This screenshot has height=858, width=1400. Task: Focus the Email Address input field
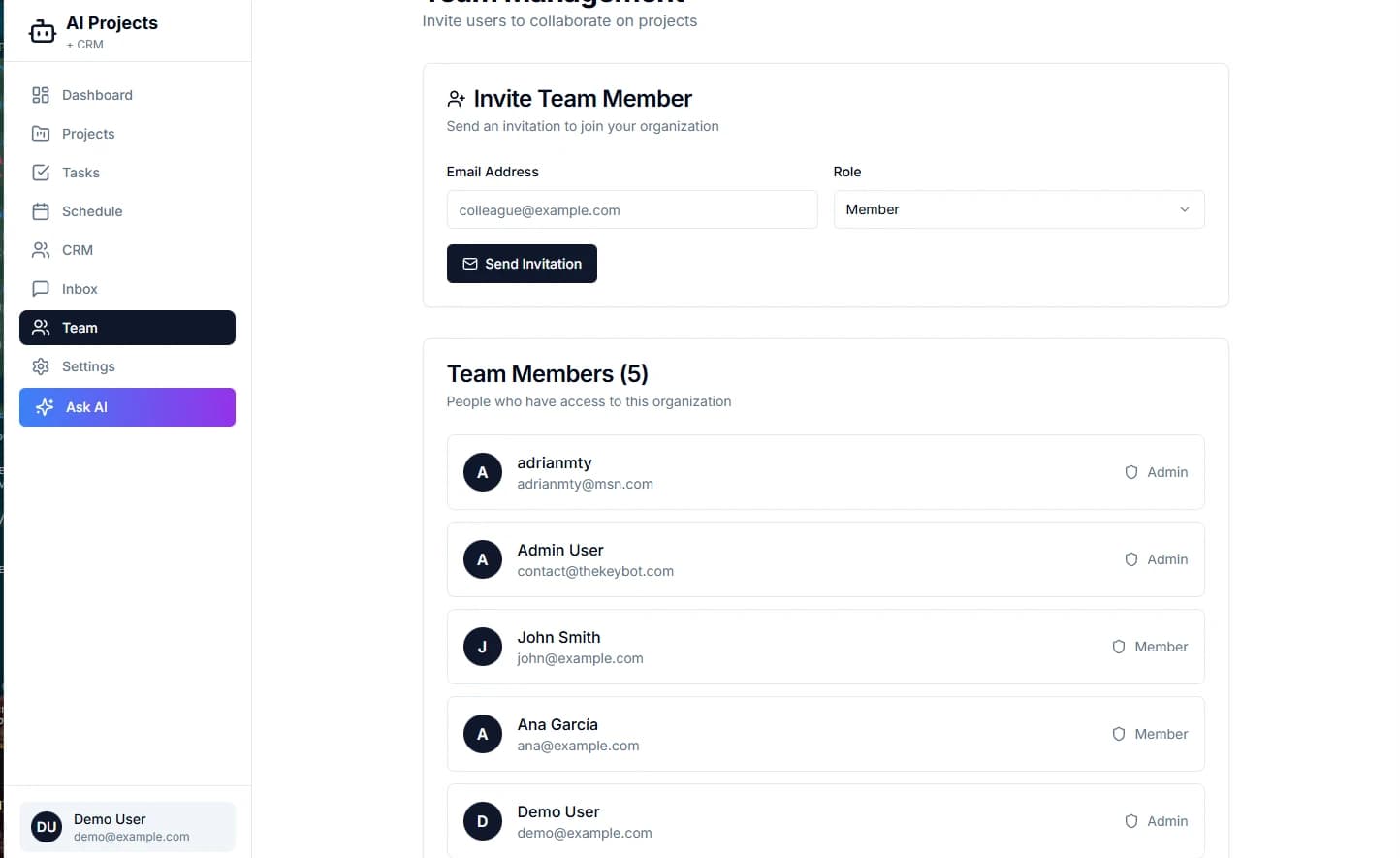tap(631, 209)
